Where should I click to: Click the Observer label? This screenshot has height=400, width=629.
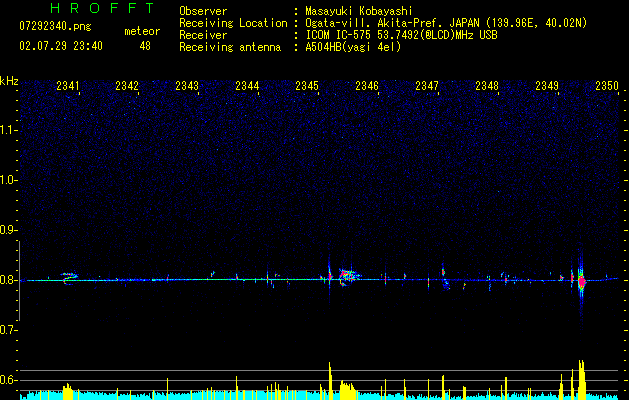pyautogui.click(x=203, y=11)
